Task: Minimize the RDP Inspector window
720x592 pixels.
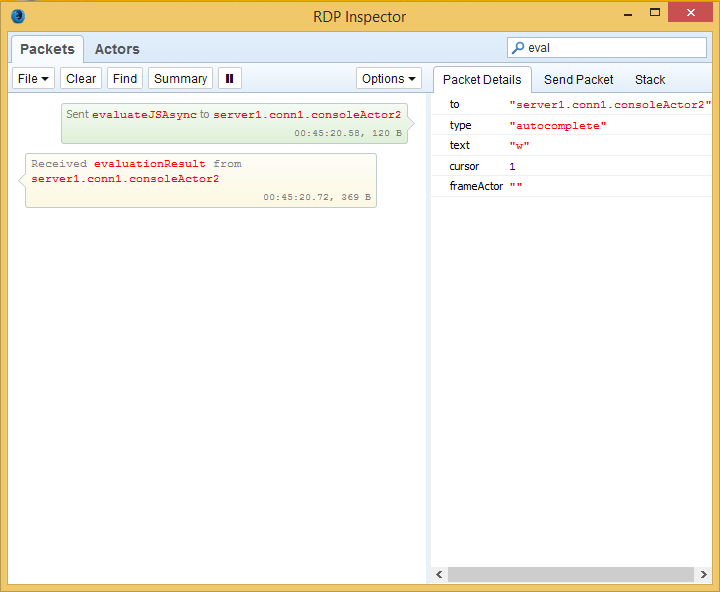Action: point(628,14)
